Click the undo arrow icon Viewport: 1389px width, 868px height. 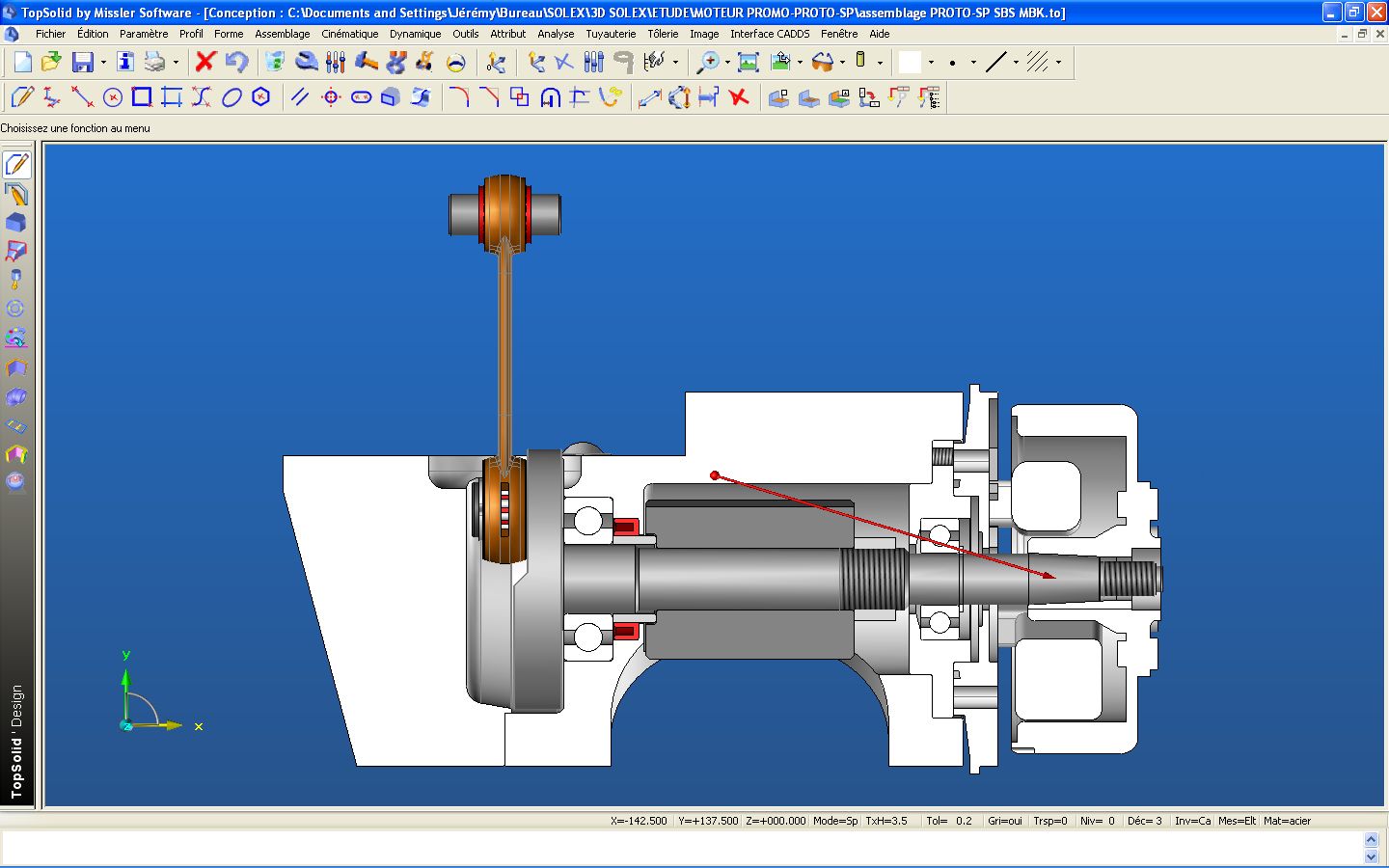click(x=236, y=62)
